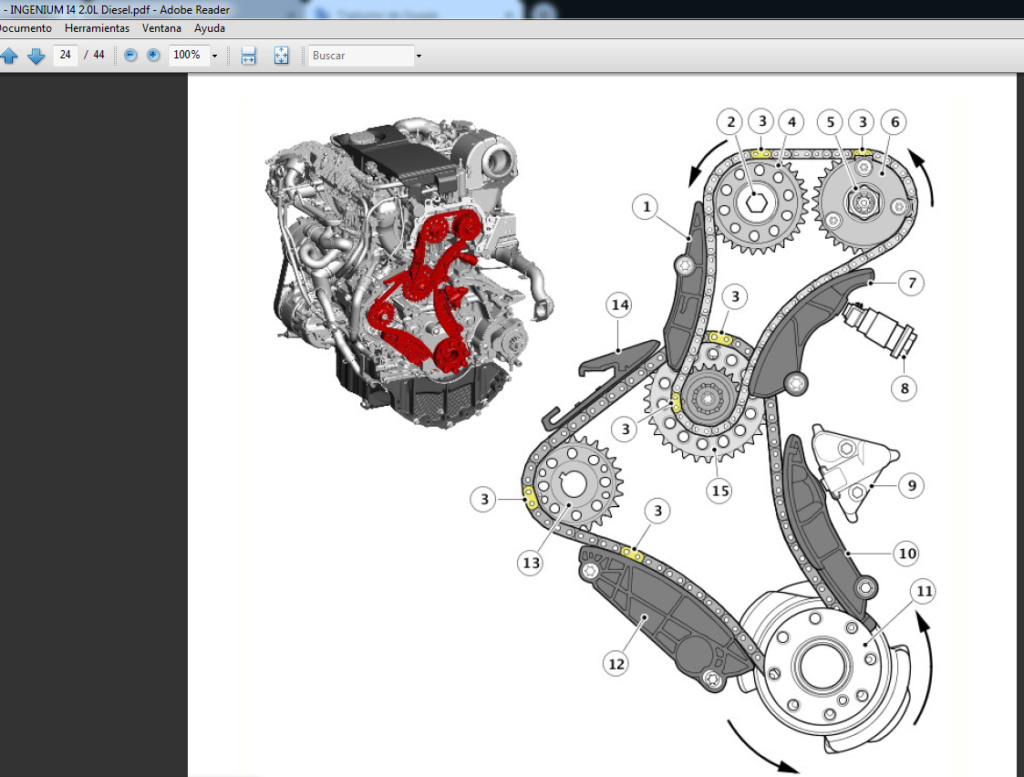1024x777 pixels.
Task: Click callout number 14 on the diagram
Action: coord(620,304)
